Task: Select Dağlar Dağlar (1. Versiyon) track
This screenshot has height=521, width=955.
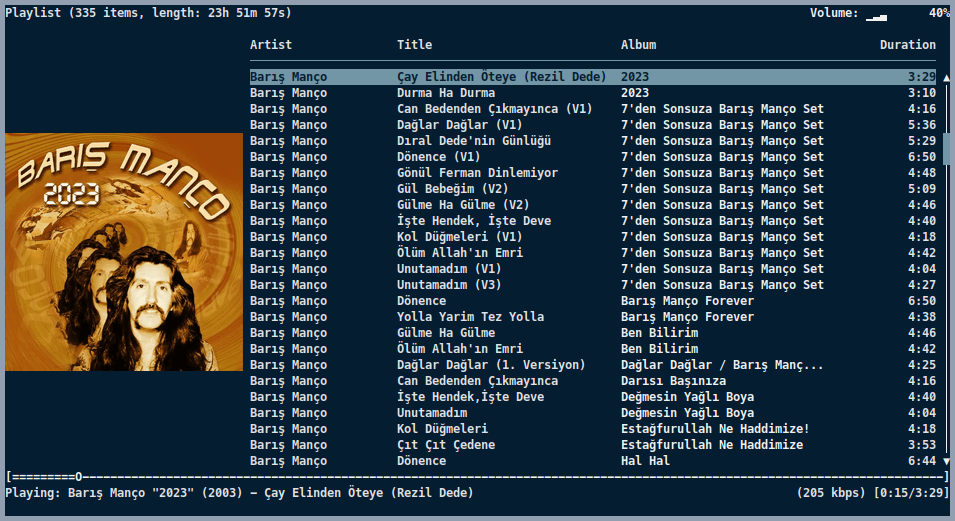Action: (491, 365)
